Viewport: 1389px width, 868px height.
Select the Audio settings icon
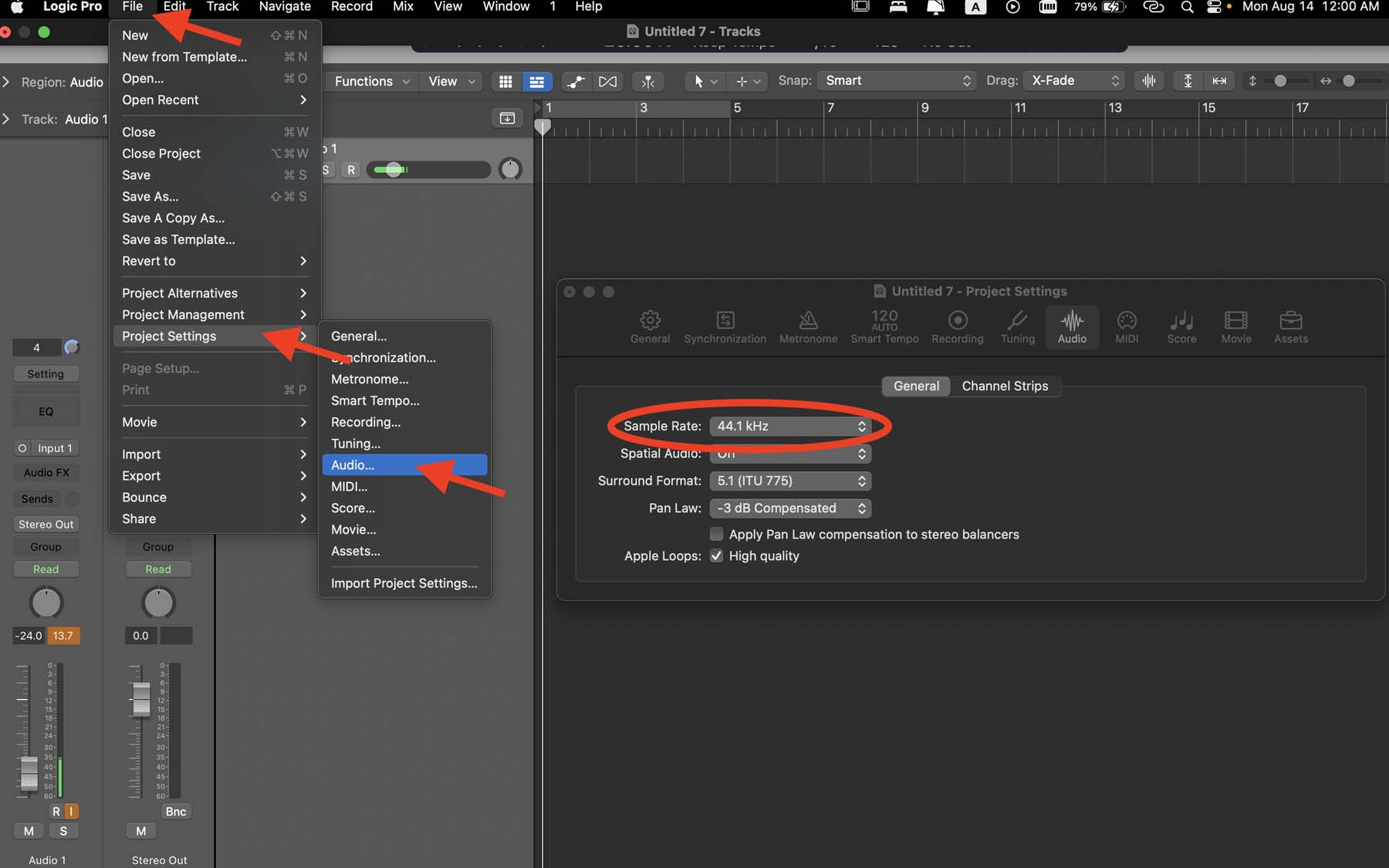click(x=1072, y=327)
